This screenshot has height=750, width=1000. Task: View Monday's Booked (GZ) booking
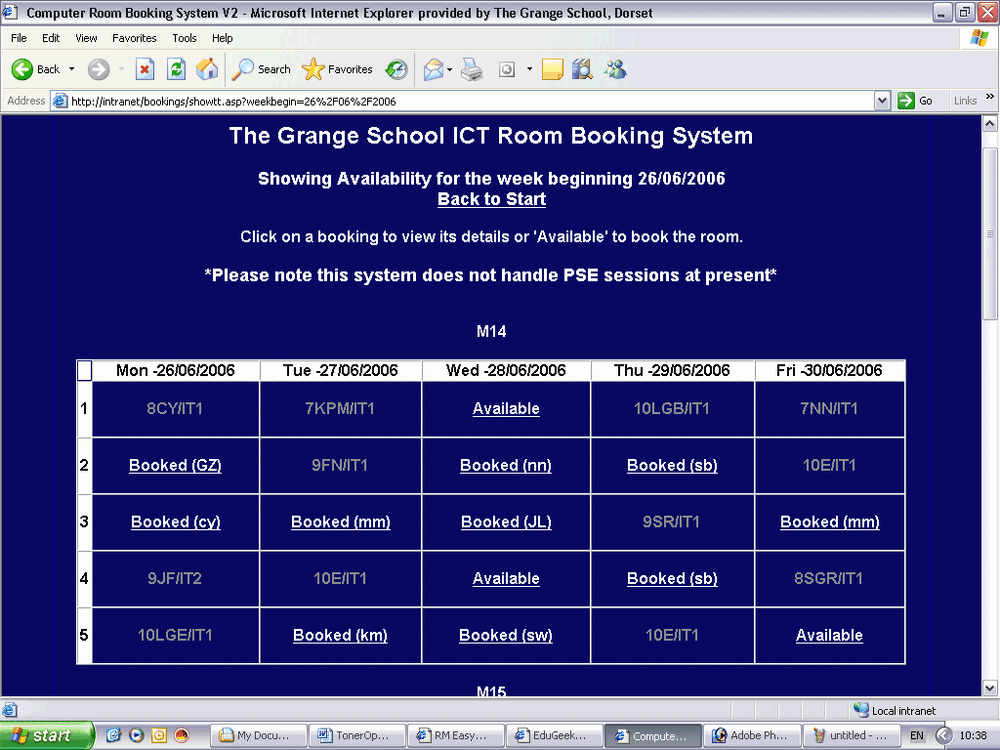tap(175, 466)
